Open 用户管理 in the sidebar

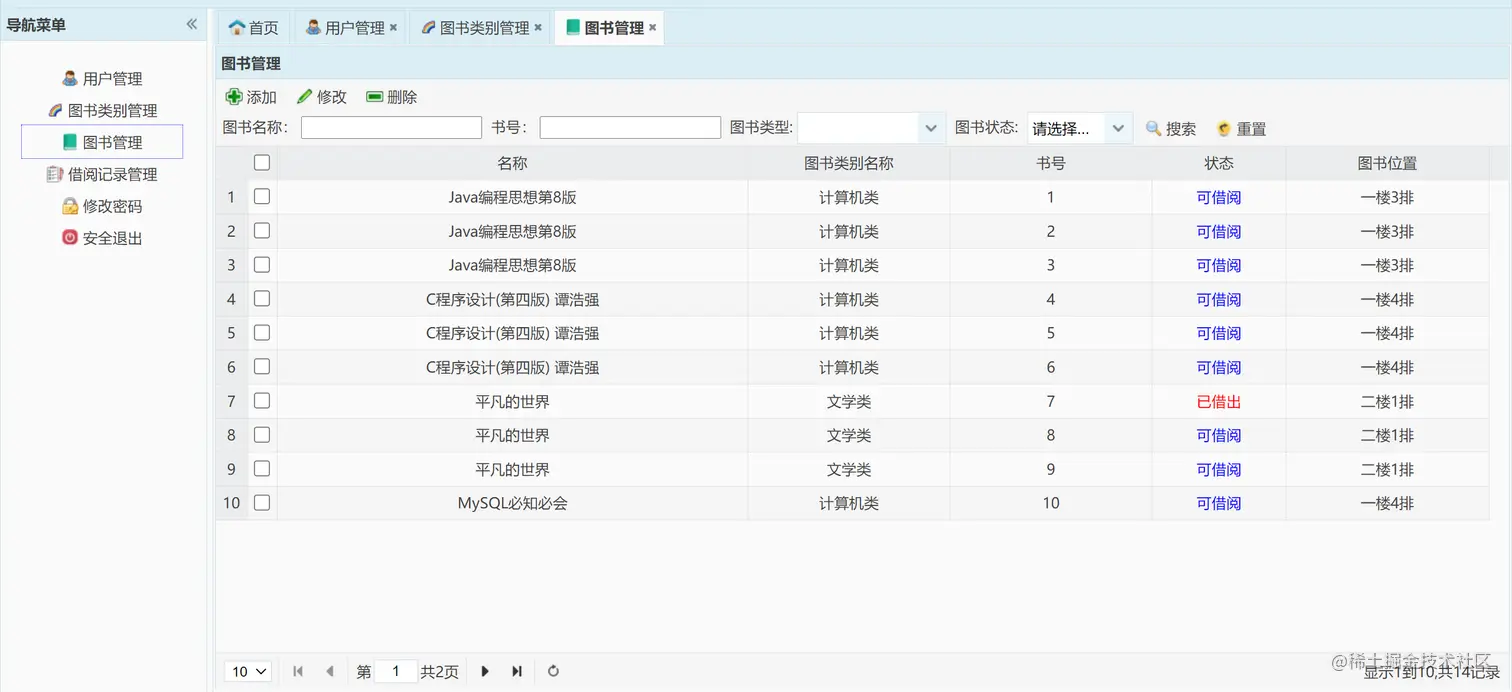point(102,78)
